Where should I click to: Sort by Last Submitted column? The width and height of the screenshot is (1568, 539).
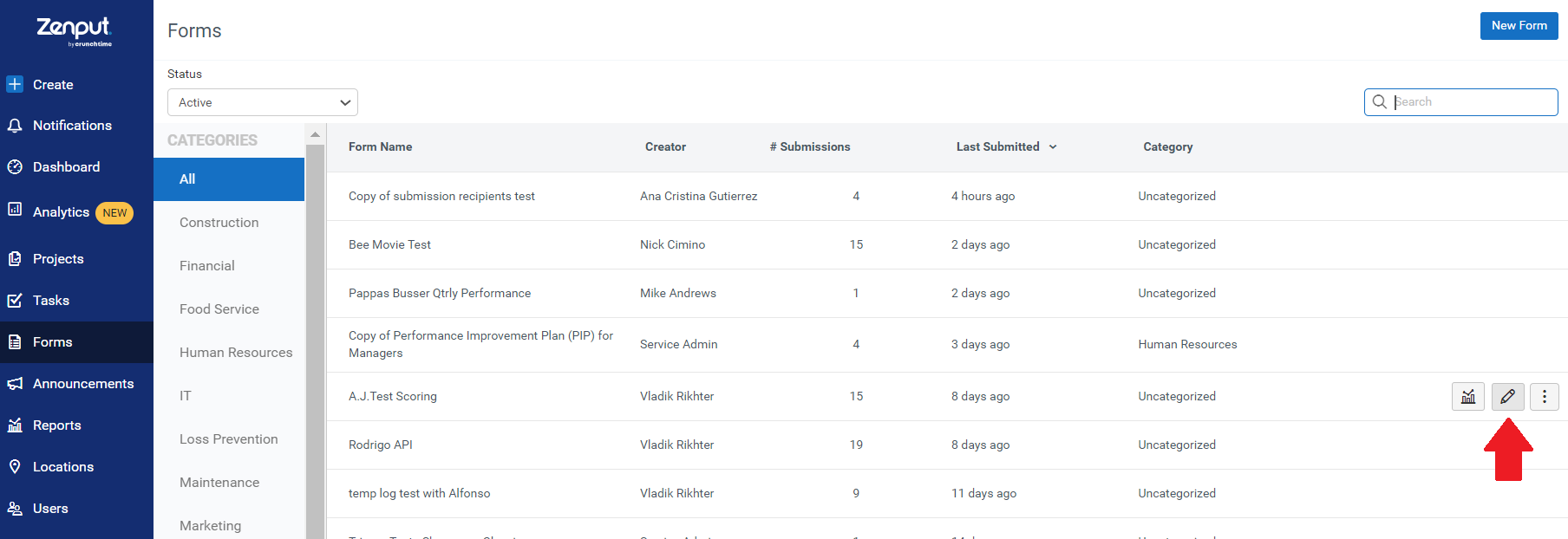[x=1006, y=147]
